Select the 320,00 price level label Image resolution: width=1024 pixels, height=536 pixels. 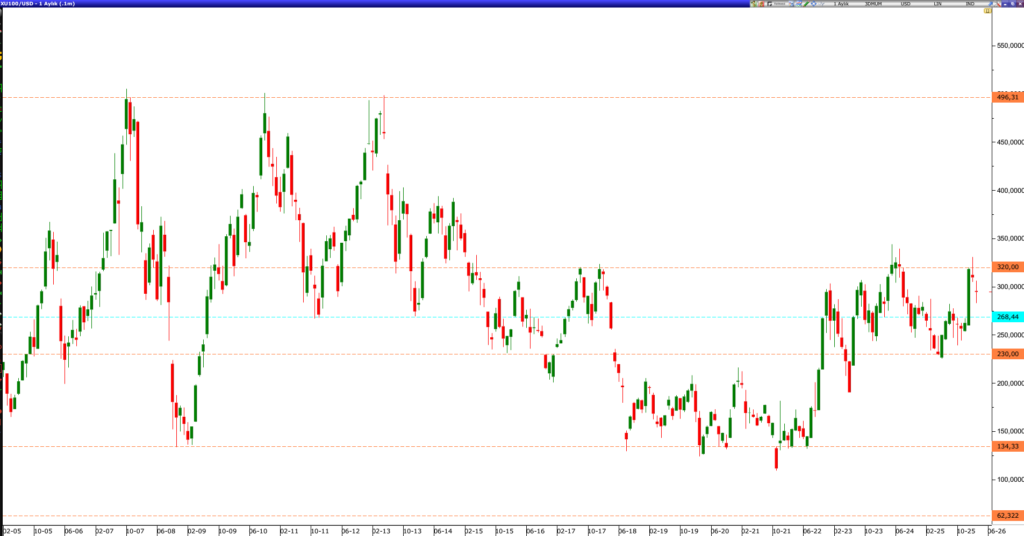click(x=1006, y=267)
